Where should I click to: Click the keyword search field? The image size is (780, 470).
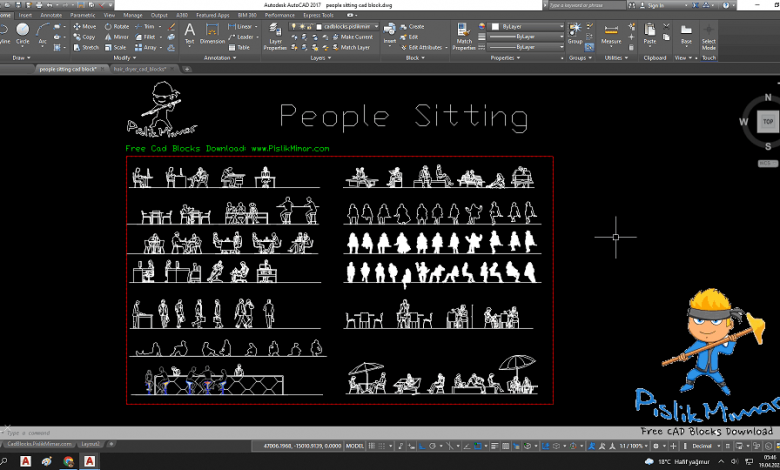pos(586,5)
